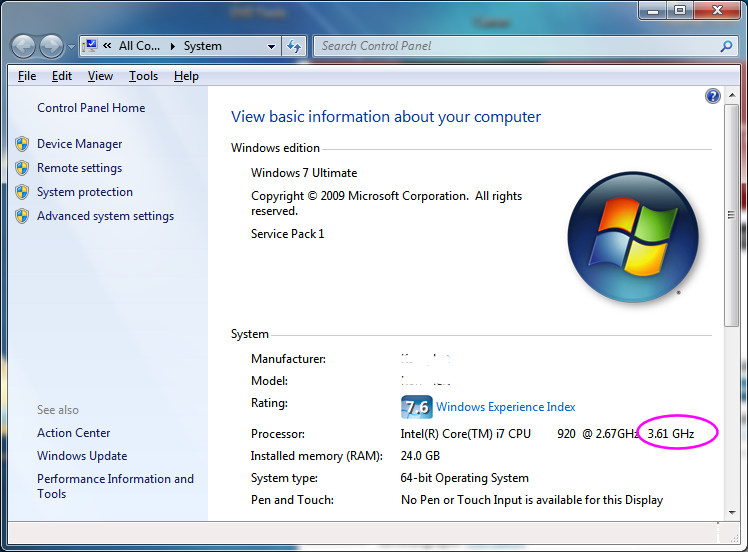Click the 7.6 rating badge

click(x=416, y=407)
